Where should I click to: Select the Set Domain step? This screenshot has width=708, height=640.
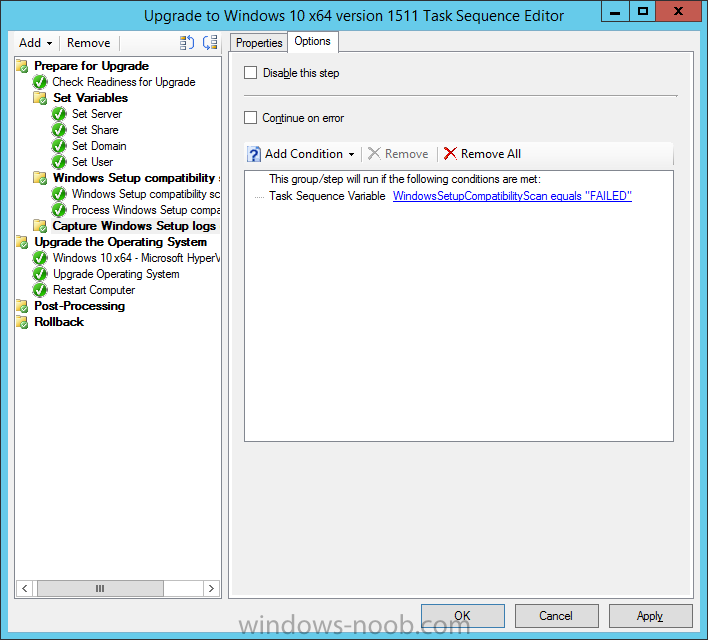(x=99, y=146)
